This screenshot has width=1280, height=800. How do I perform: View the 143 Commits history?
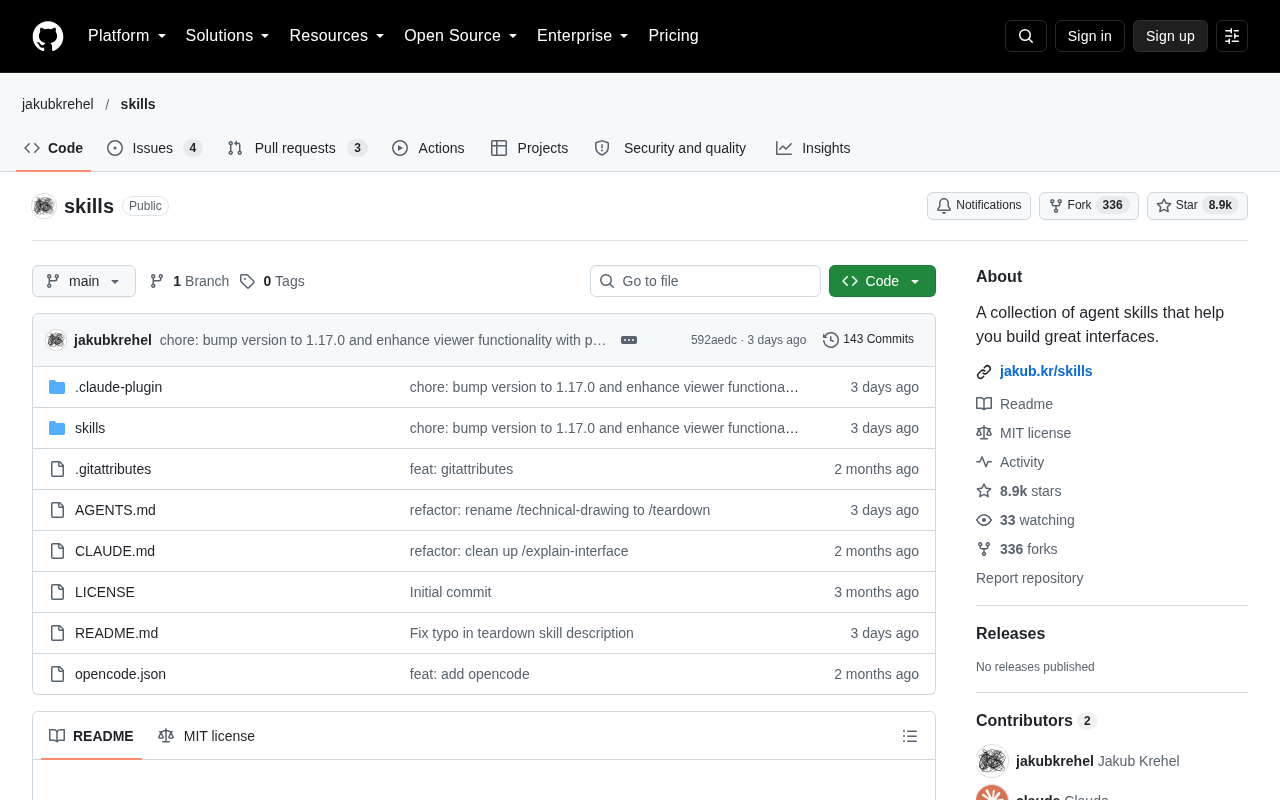tap(868, 340)
